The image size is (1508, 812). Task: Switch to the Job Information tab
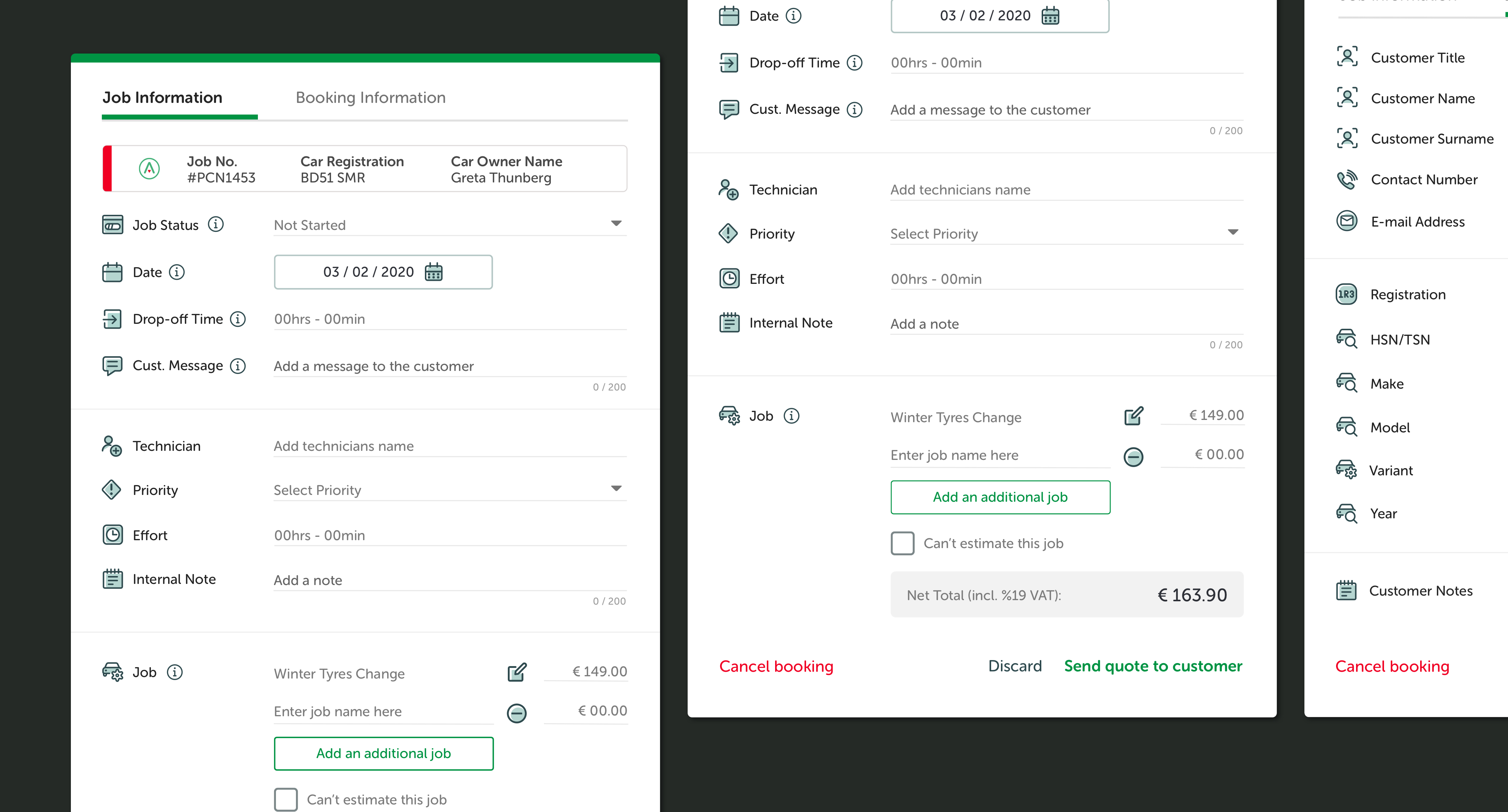(x=162, y=97)
